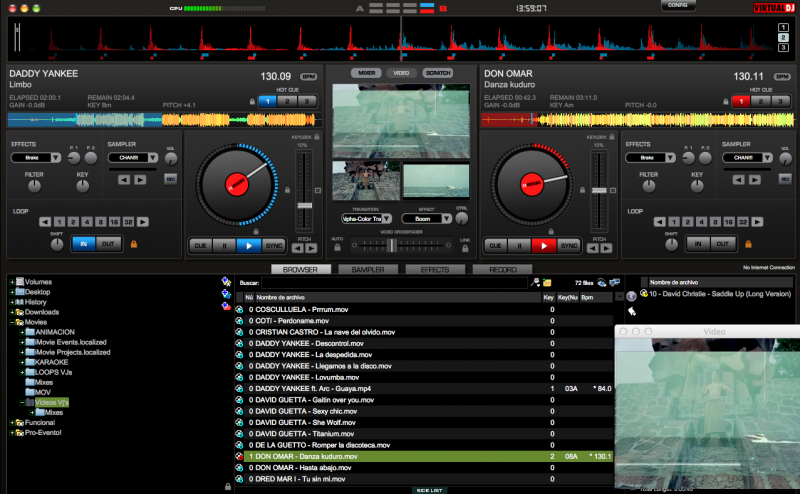Screen dimensions: 800x494
Task: Toggle left deck loop IN
Action: tap(84, 244)
